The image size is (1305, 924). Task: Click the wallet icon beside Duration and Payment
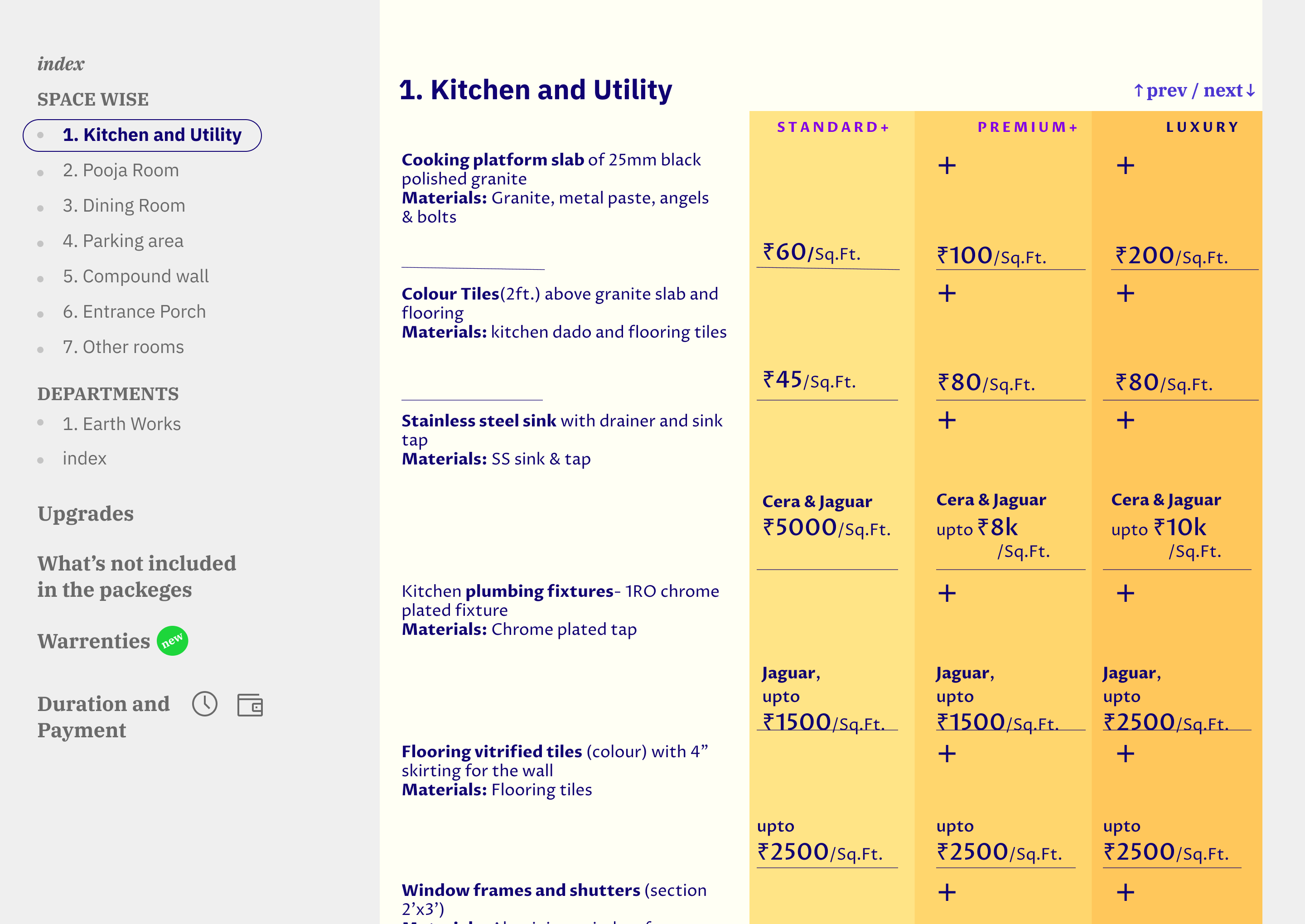pyautogui.click(x=250, y=705)
